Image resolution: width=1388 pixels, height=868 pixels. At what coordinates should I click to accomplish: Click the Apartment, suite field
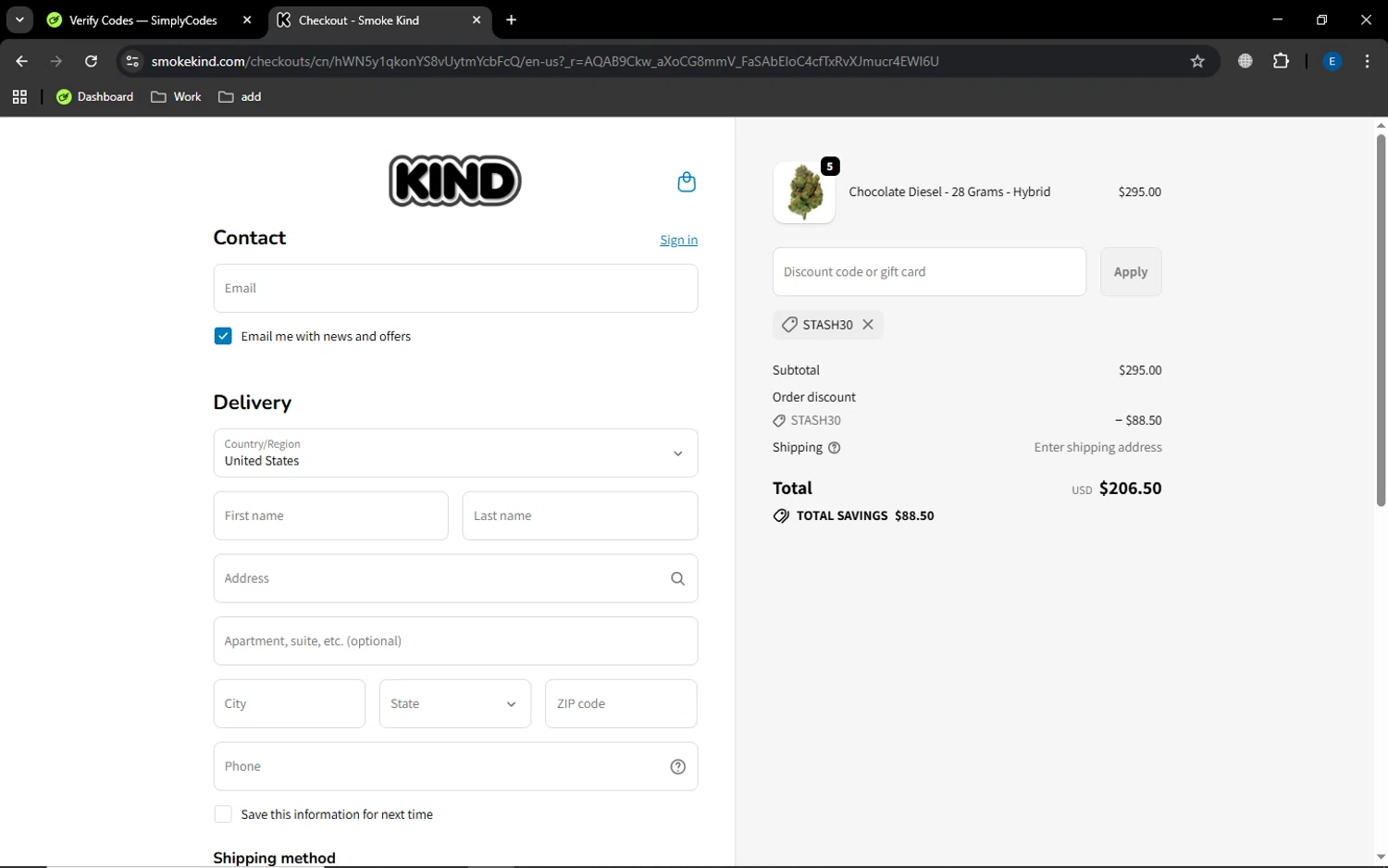click(455, 640)
